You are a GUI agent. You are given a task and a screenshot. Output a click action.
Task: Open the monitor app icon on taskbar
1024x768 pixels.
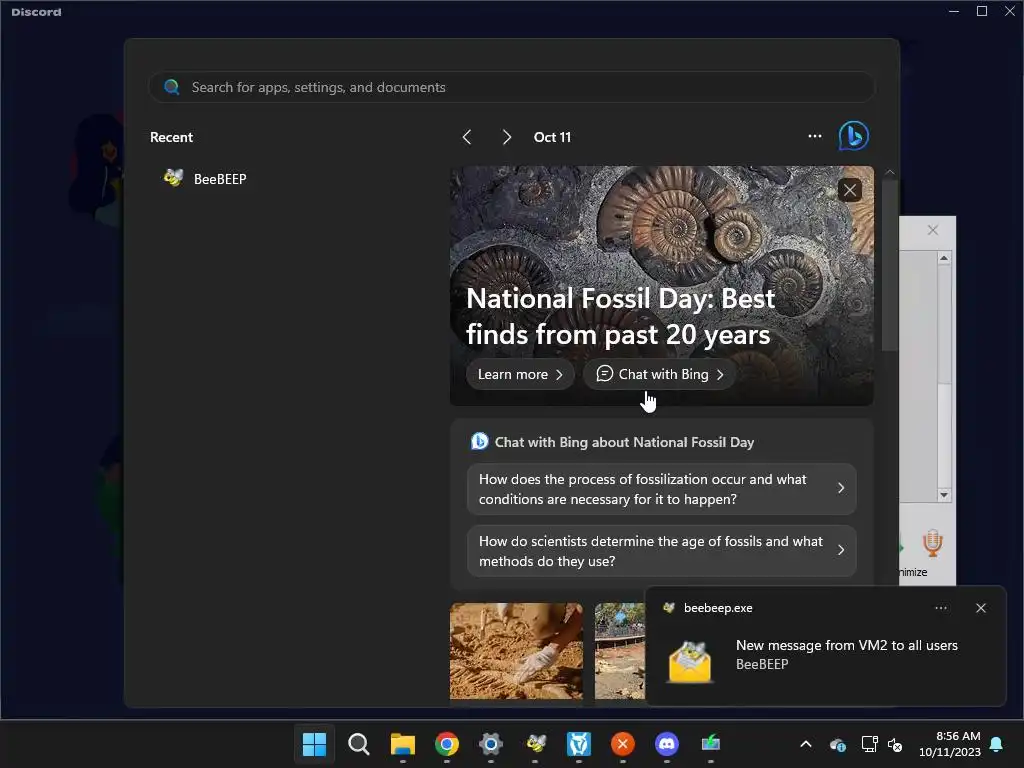click(x=711, y=743)
